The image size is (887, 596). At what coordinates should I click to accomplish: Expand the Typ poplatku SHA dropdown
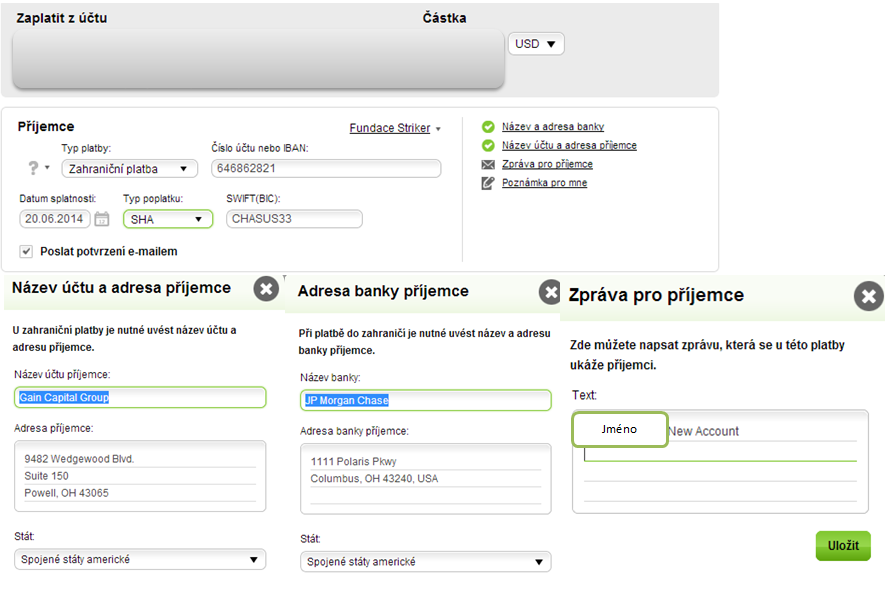(x=168, y=219)
